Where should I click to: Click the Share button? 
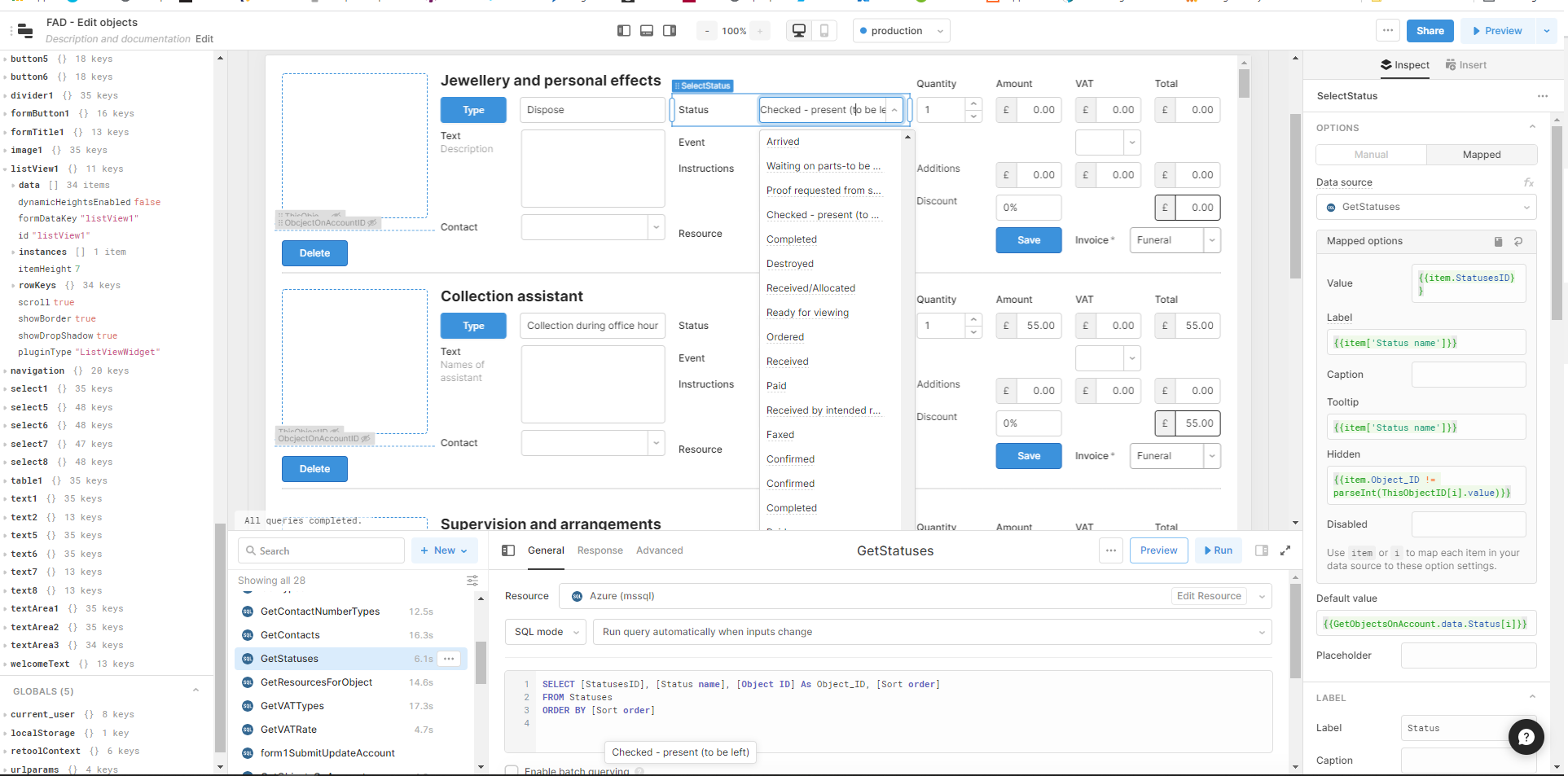[1430, 31]
